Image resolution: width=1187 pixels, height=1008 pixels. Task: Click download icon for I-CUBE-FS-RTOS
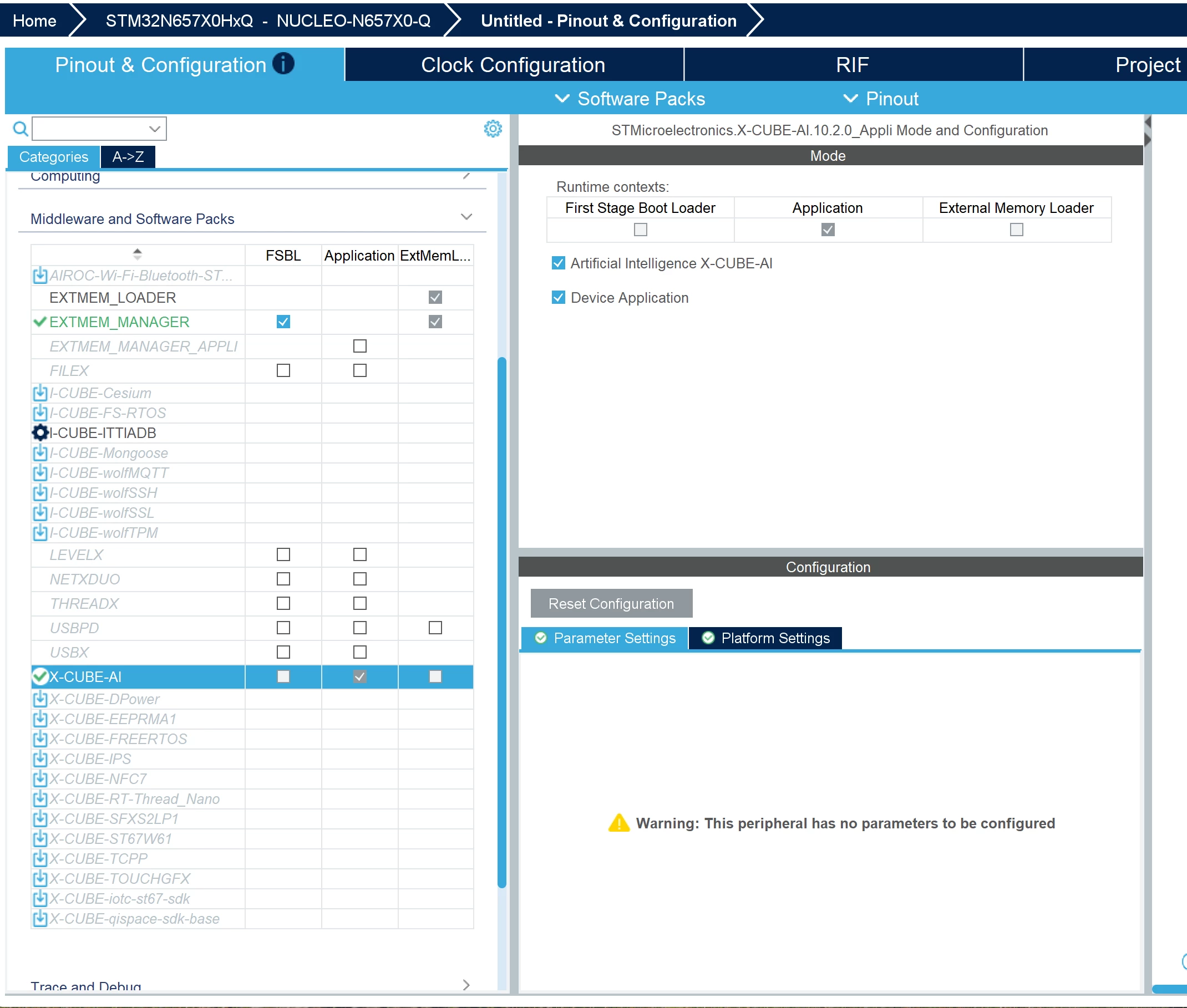40,413
